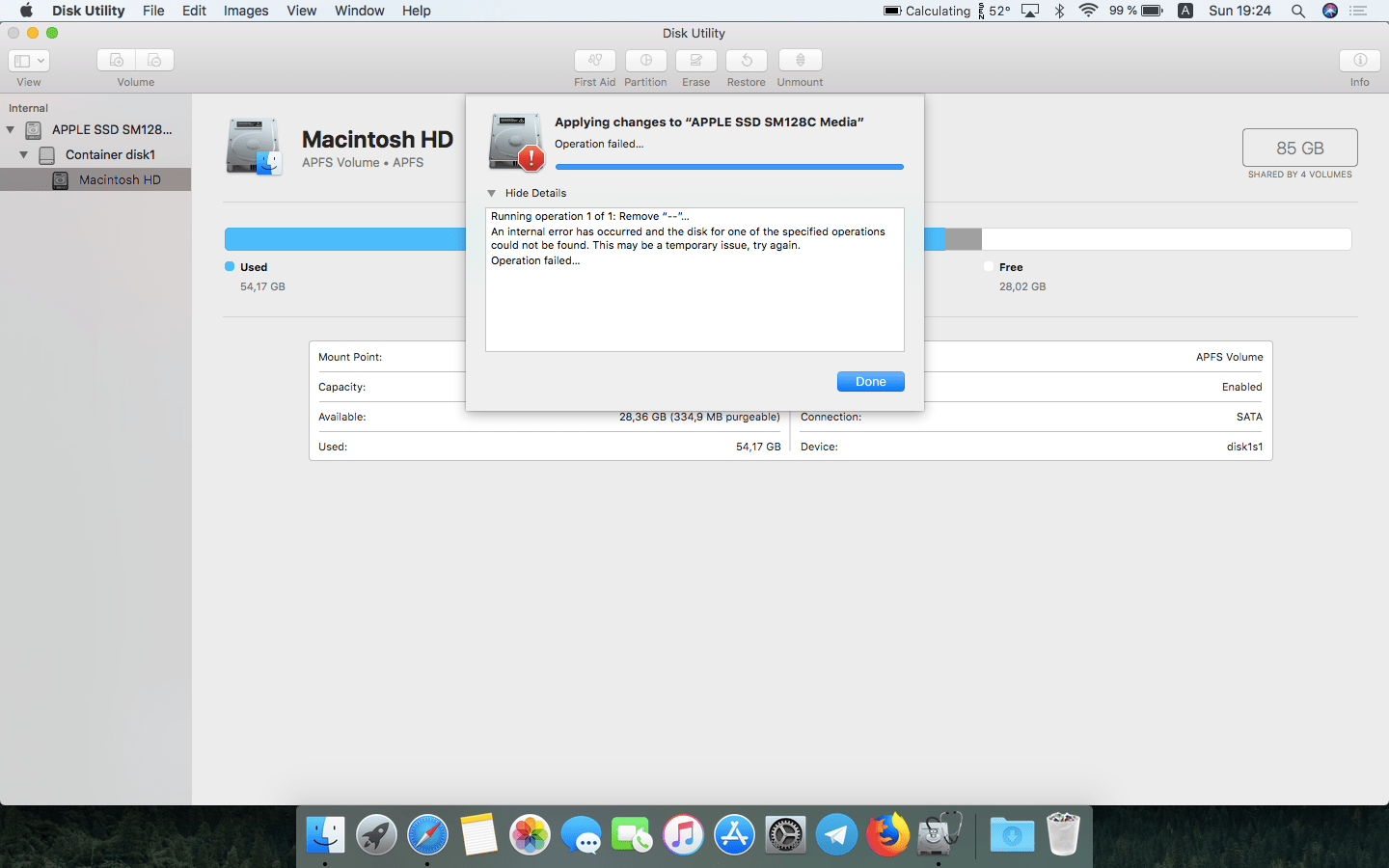Open the Partition tool
The width and height of the screenshot is (1389, 868).
click(x=645, y=61)
